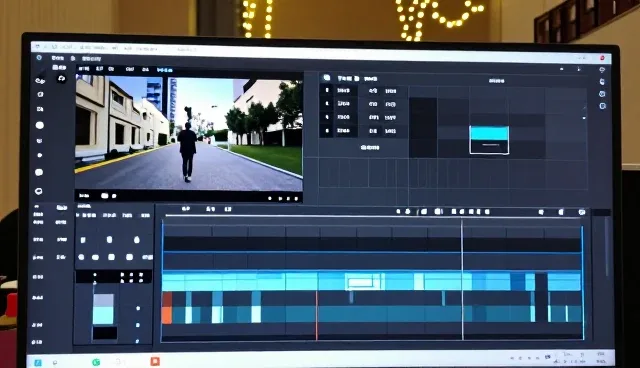Click the white horizontal bar above the timeline tracks
The width and height of the screenshot is (640, 368).
pyautogui.click(x=373, y=216)
